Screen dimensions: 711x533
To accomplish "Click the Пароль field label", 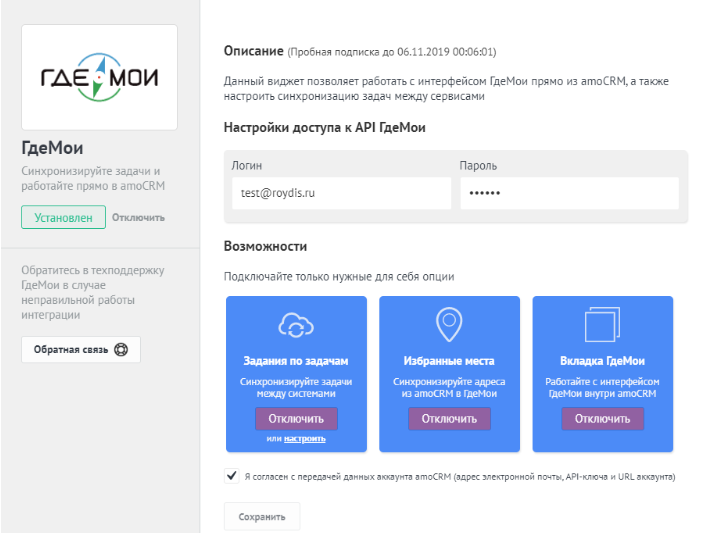I will [478, 166].
